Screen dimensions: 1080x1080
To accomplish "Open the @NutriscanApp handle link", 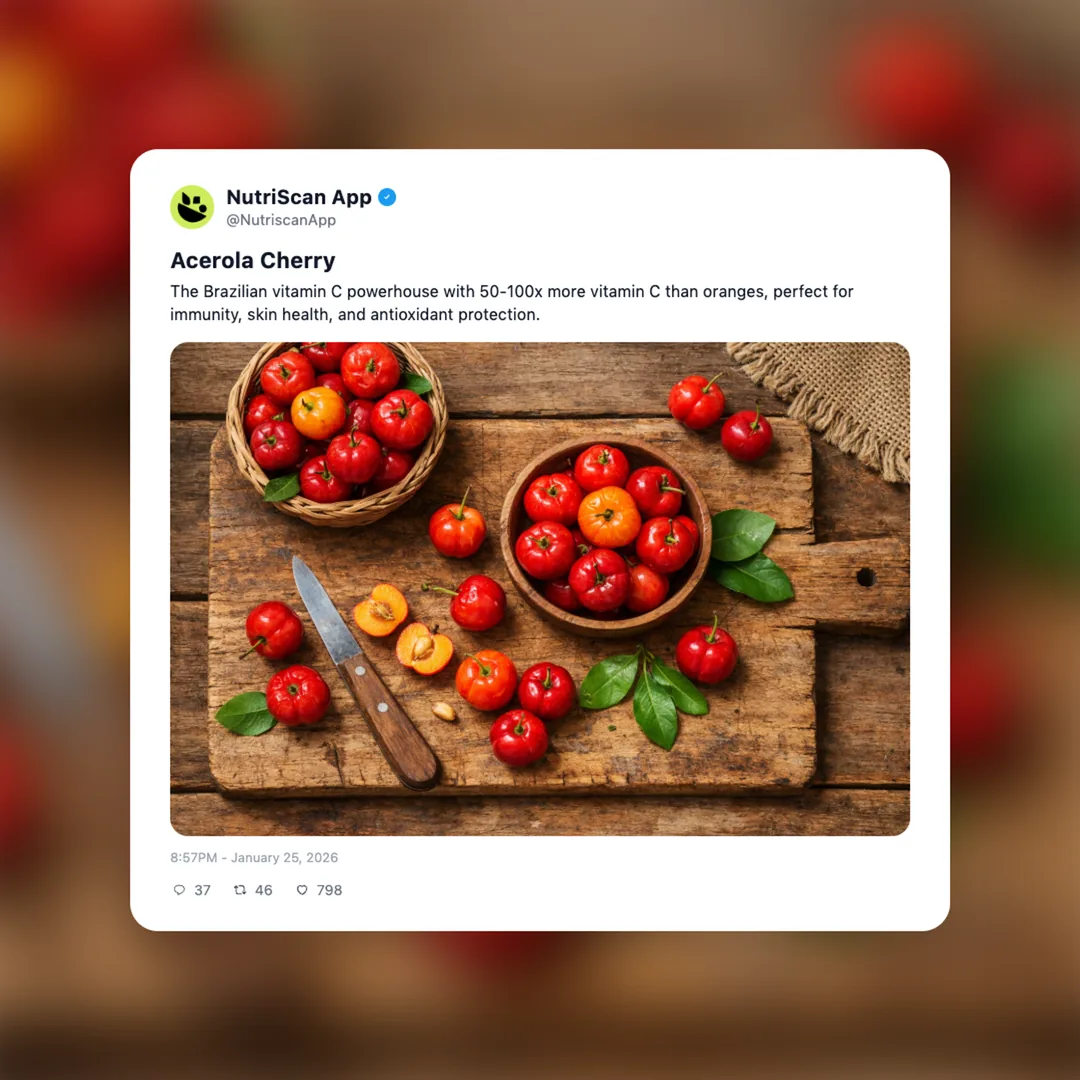I will point(281,220).
